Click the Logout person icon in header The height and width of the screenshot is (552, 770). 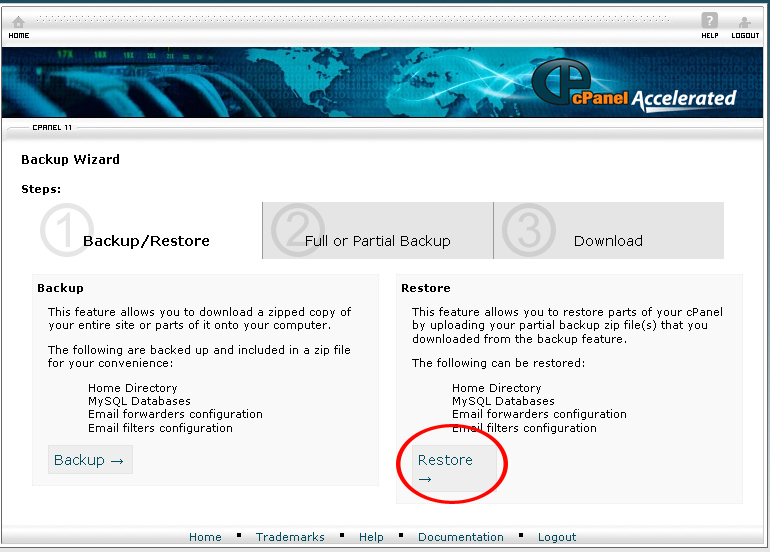coord(744,22)
